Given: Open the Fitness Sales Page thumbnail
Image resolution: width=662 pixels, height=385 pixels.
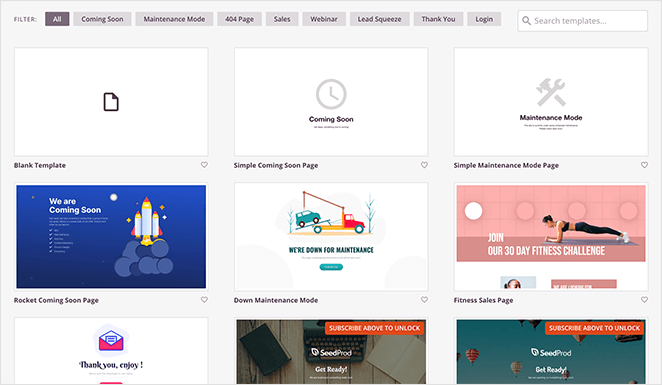Looking at the screenshot, I should click(551, 237).
